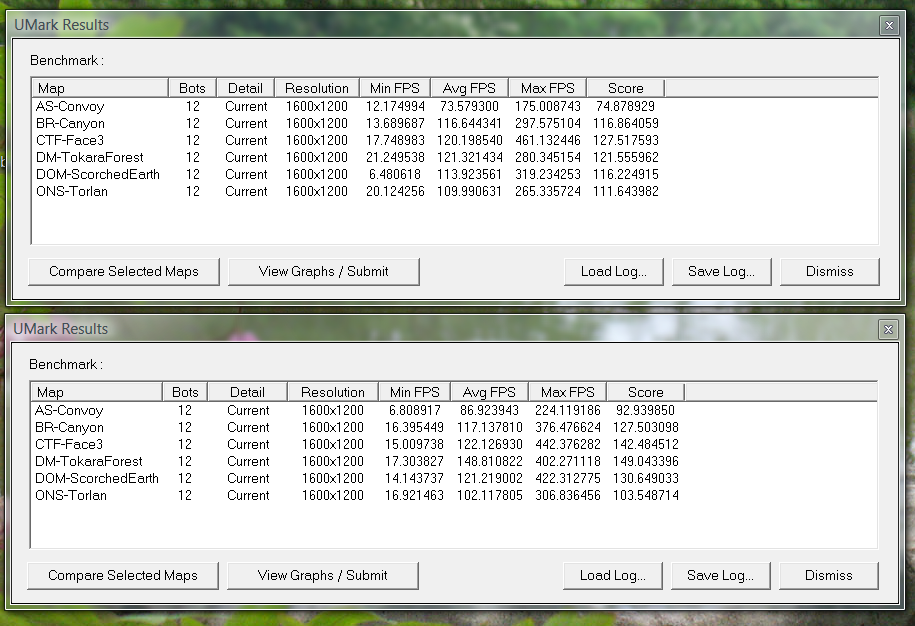Click Score column header in lower table
The height and width of the screenshot is (626, 915).
point(645,392)
